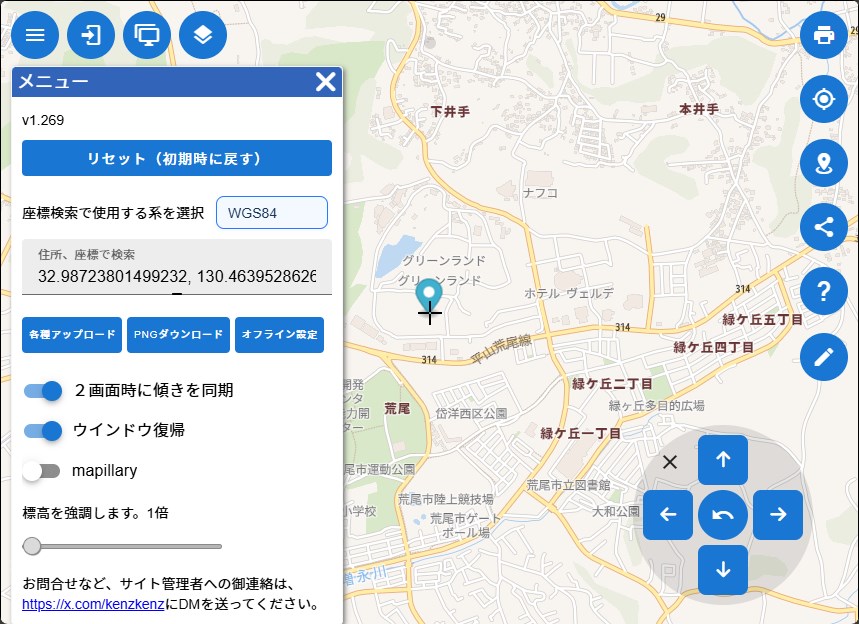Open the map layers icon
Image resolution: width=859 pixels, height=624 pixels.
203,35
